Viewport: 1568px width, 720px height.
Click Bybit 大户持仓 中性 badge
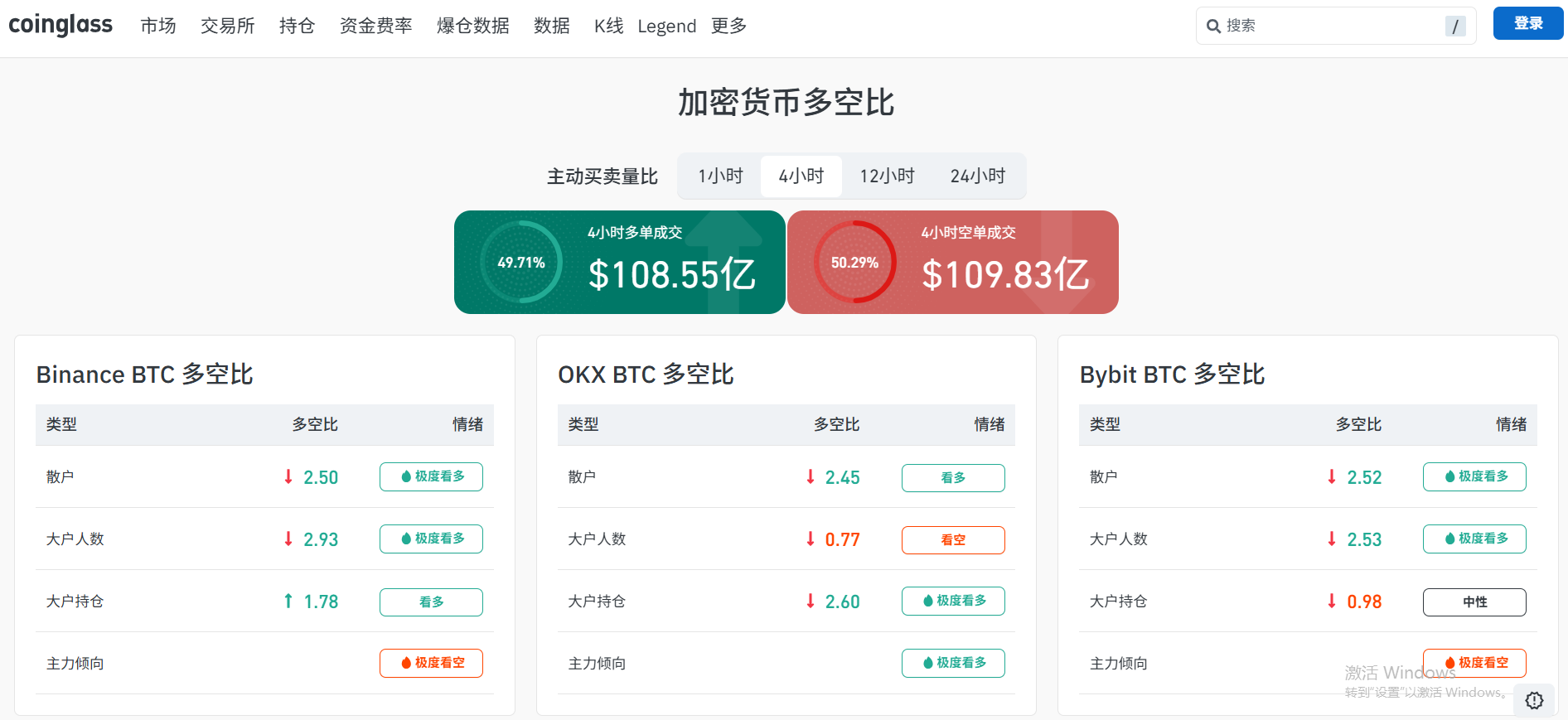click(1474, 602)
